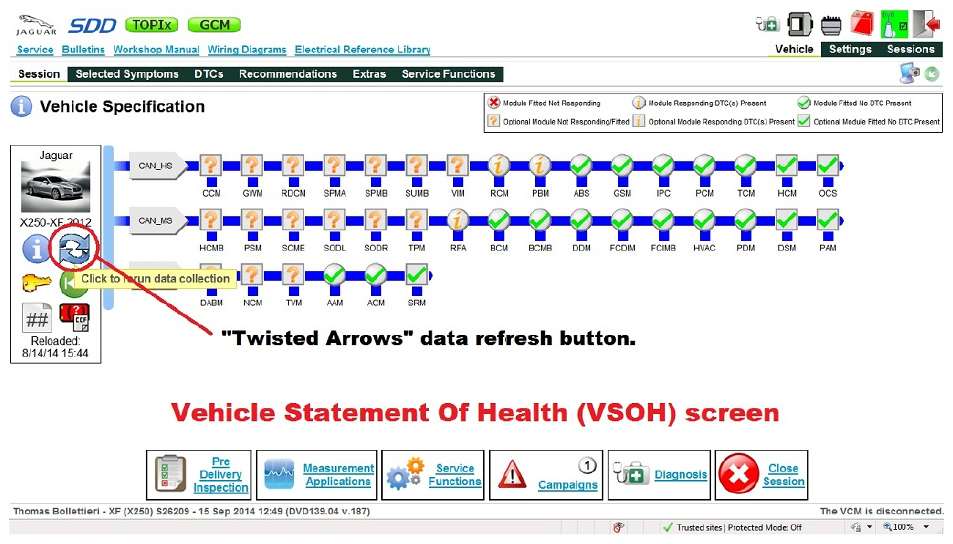The image size is (953, 544).
Task: Open the AAM module status icon
Action: 335,275
